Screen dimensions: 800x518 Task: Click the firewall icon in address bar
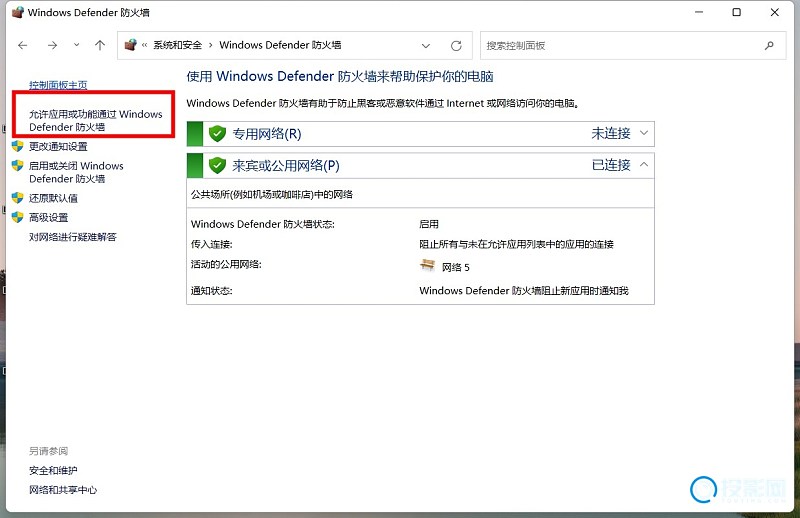(130, 45)
